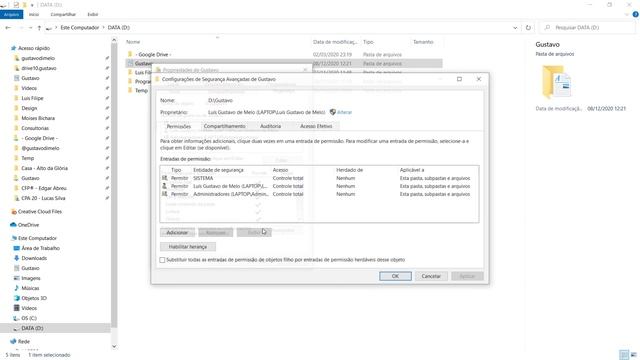Click Habilitar herança button
Viewport: 640px width, 360px height.
pos(188,247)
